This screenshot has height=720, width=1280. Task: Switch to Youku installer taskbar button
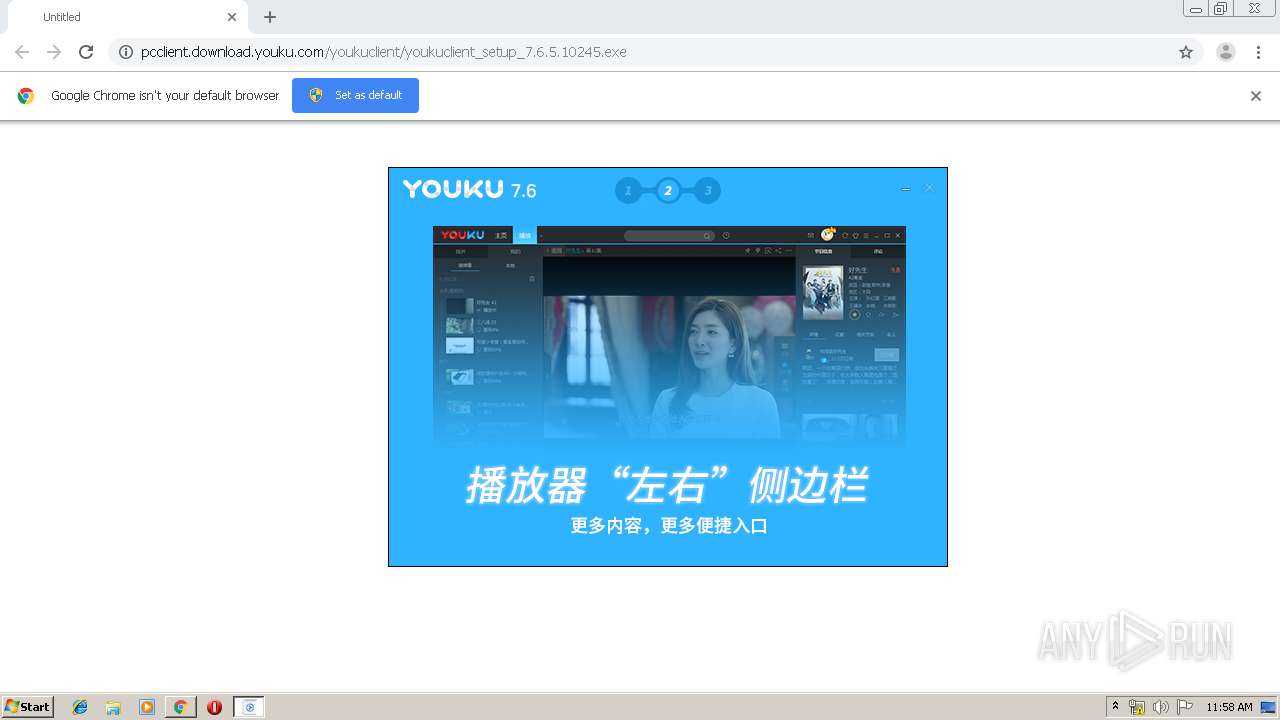tap(249, 707)
